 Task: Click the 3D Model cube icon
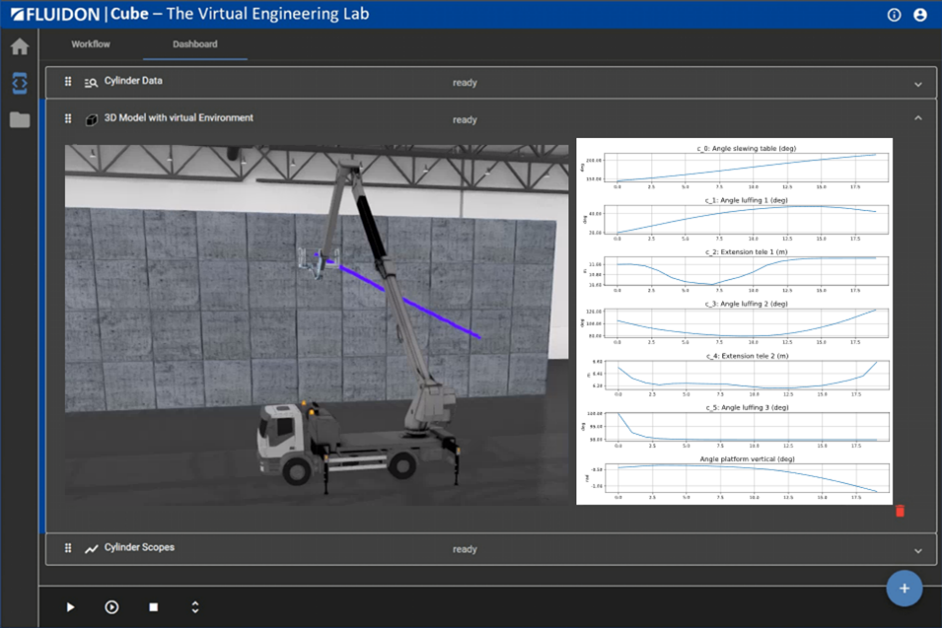pyautogui.click(x=91, y=119)
